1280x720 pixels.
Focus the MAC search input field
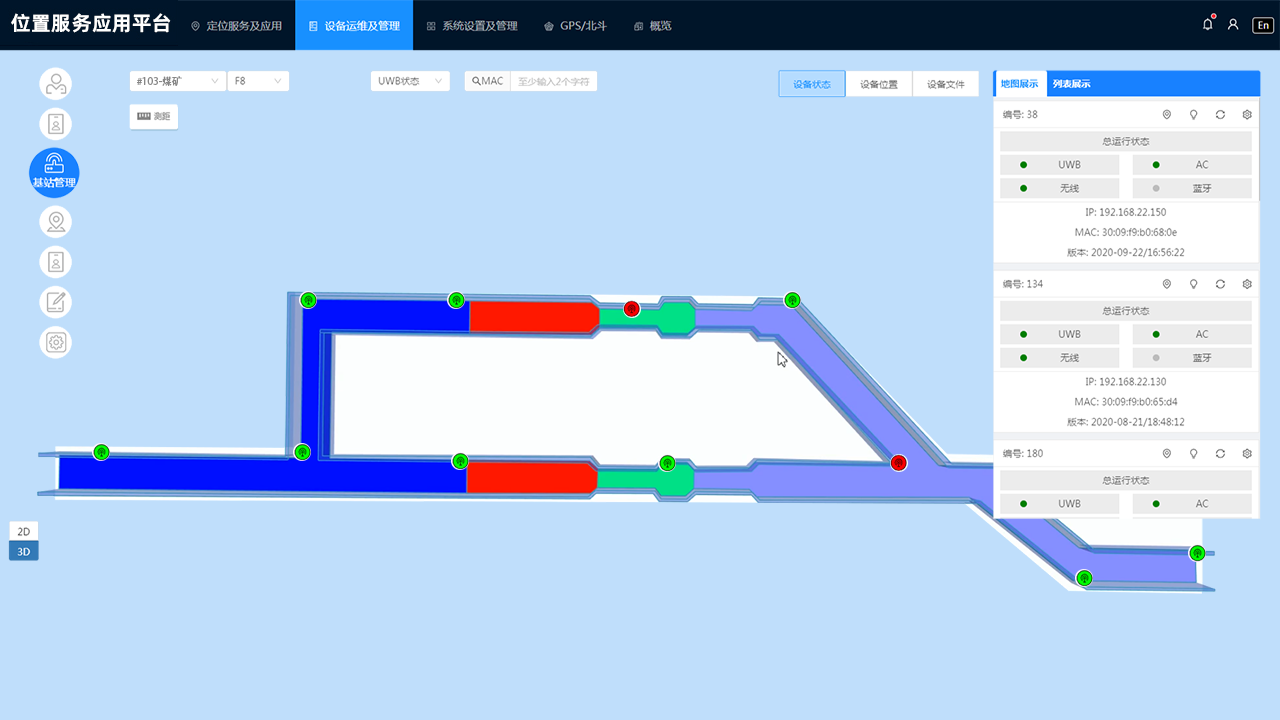[x=553, y=81]
